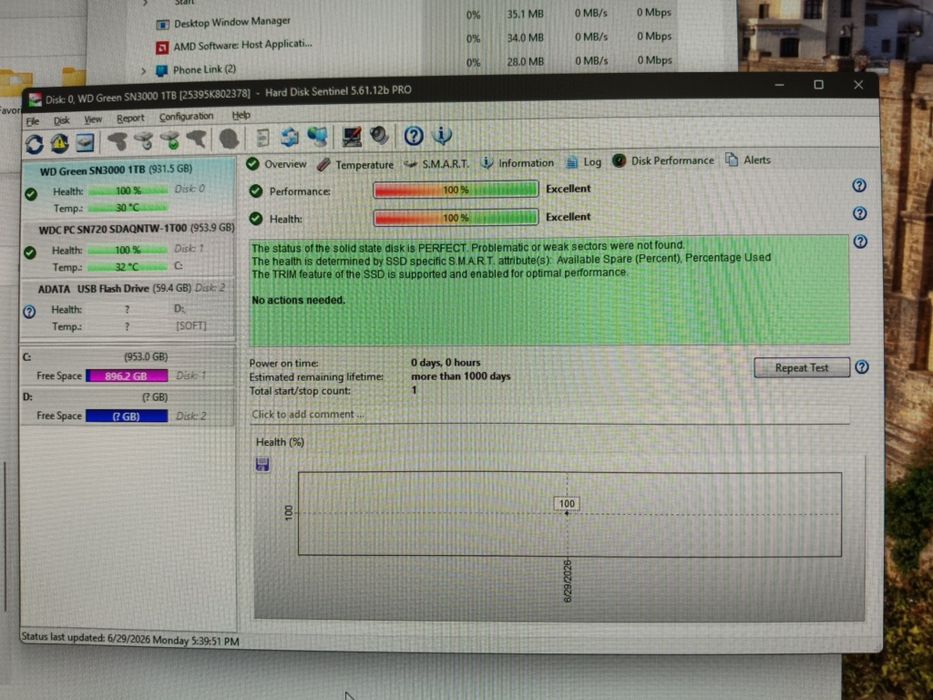Click the status last updated text

coord(130,639)
